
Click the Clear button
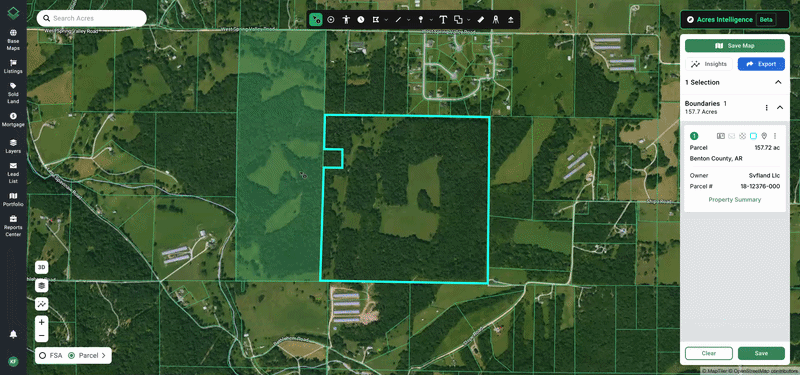tap(709, 353)
